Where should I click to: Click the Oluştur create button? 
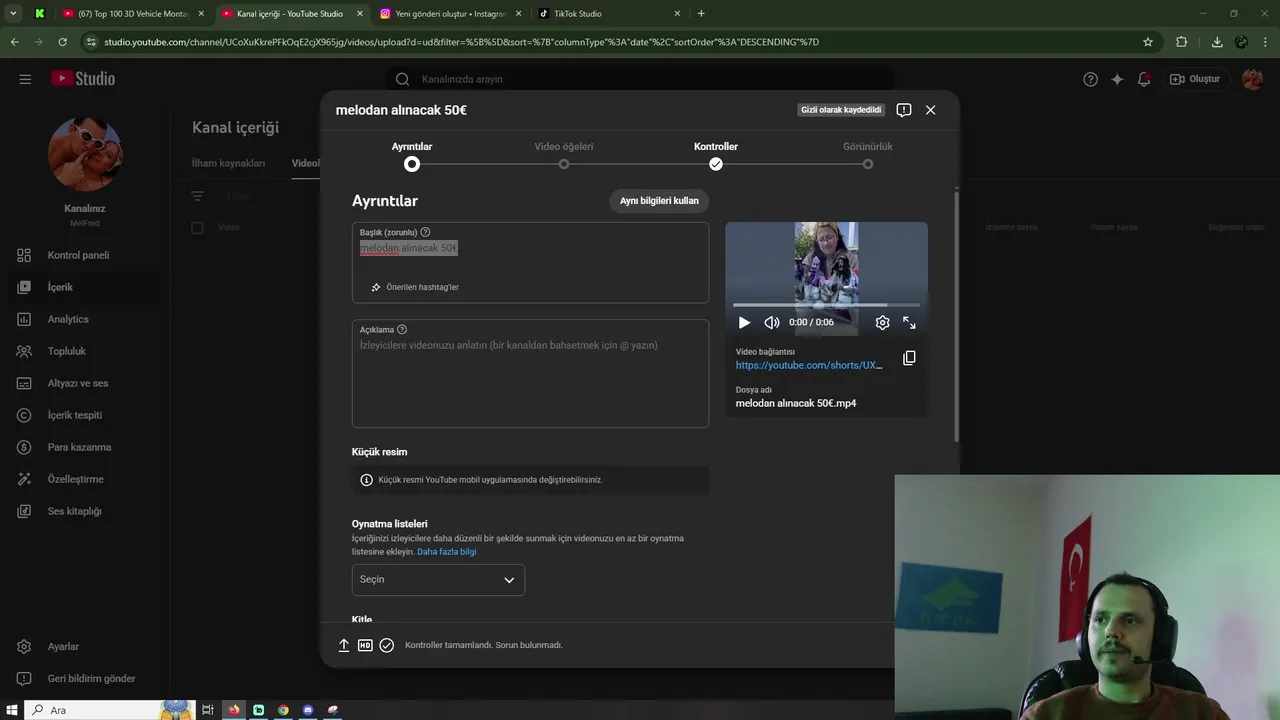point(1195,79)
